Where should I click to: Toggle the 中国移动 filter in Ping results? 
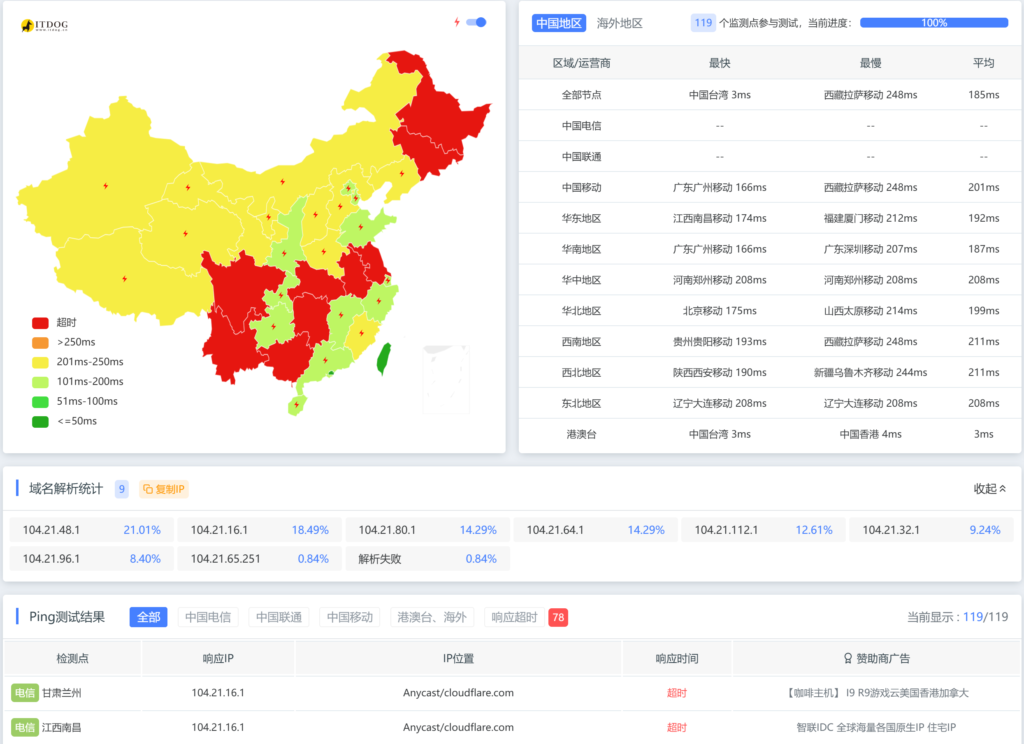click(x=349, y=617)
